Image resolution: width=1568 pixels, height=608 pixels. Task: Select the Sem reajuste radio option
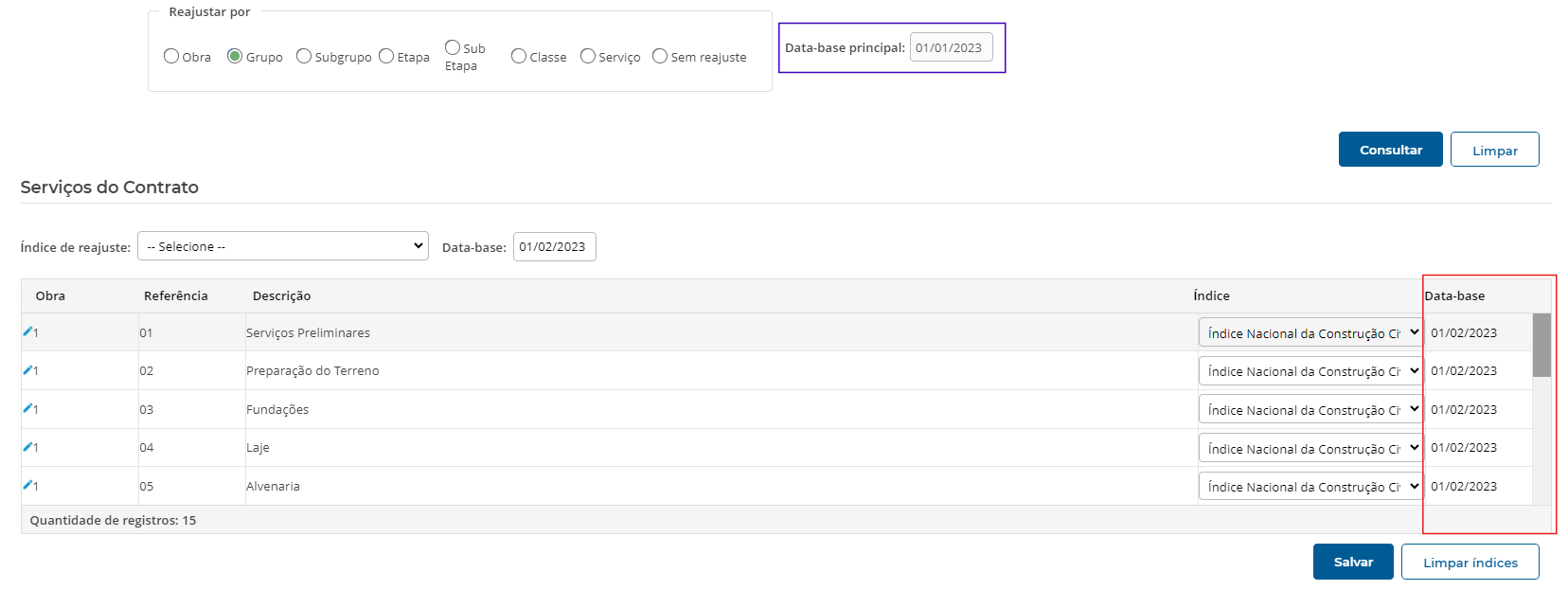pos(660,57)
